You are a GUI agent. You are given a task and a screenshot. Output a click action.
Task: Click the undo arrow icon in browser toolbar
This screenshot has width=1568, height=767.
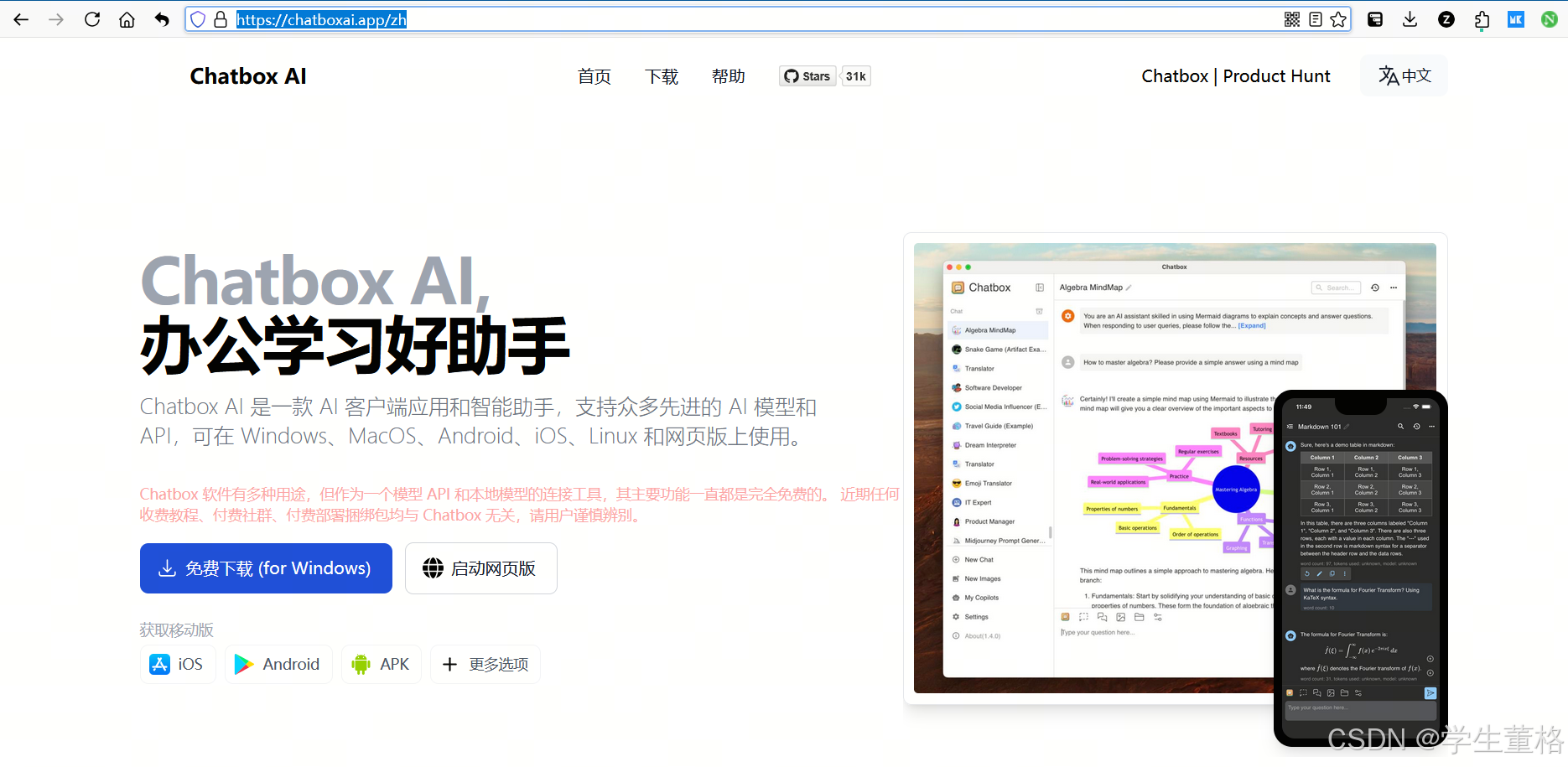pyautogui.click(x=162, y=19)
